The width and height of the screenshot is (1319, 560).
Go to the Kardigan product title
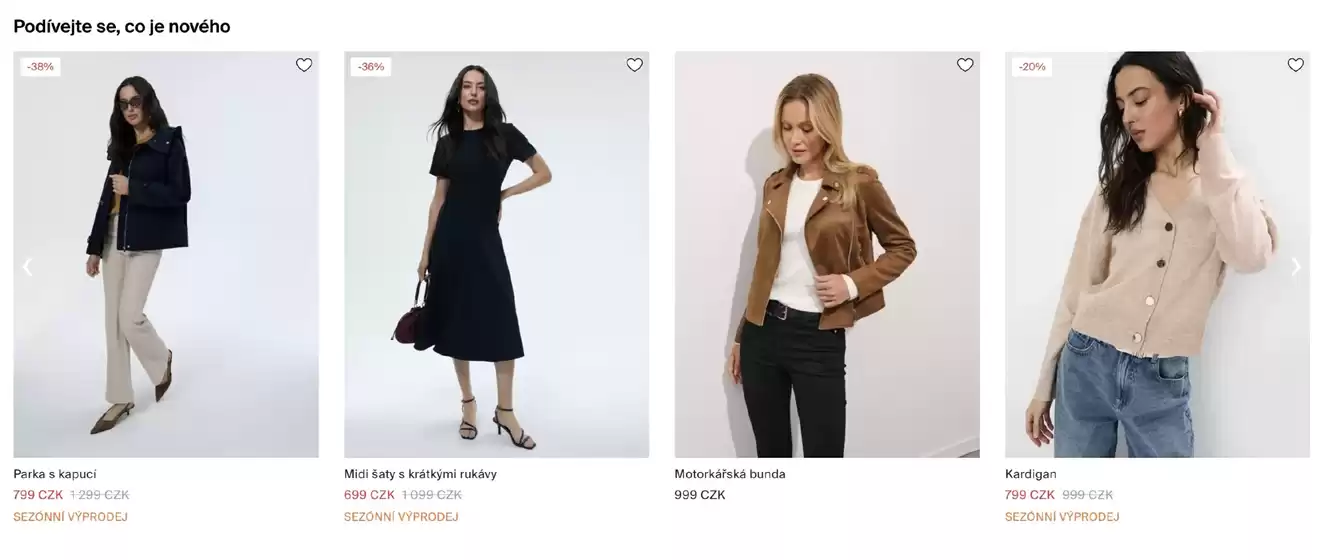[x=1031, y=474]
